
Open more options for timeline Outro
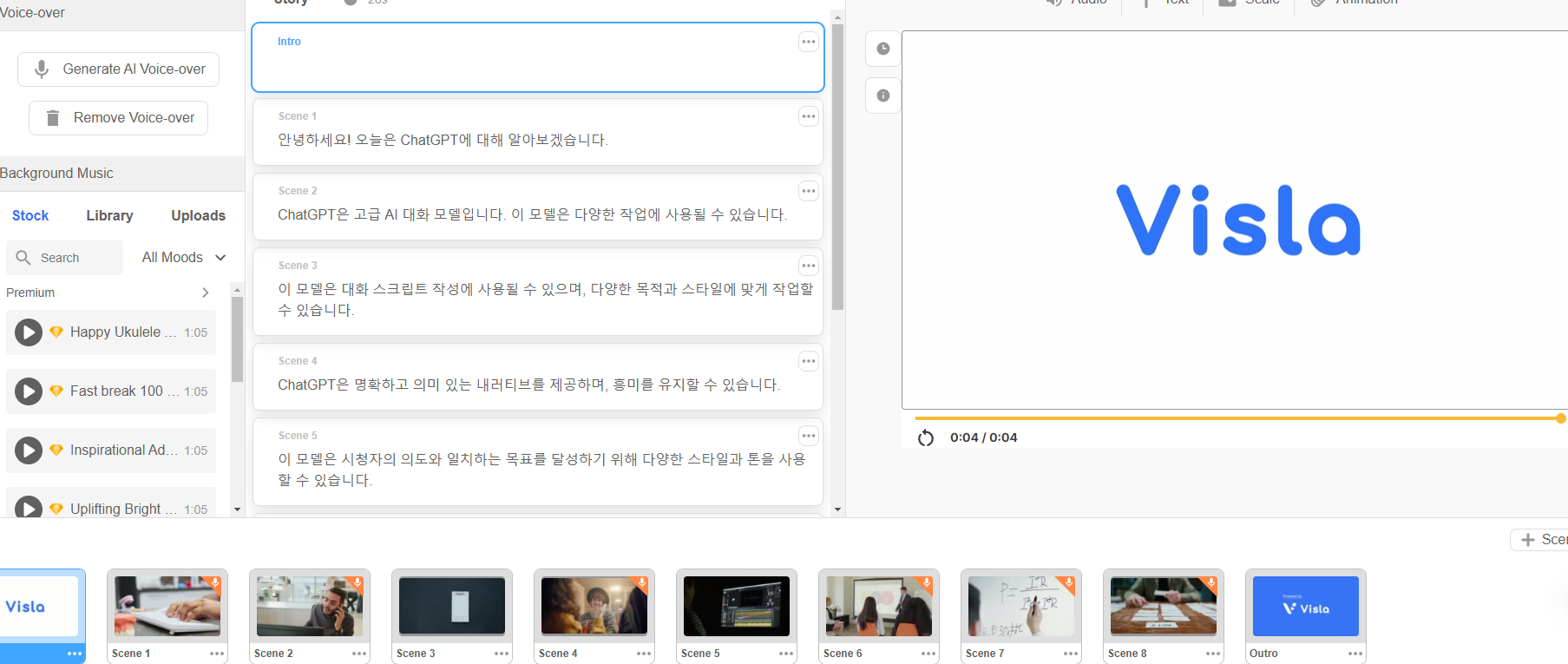(x=1355, y=654)
